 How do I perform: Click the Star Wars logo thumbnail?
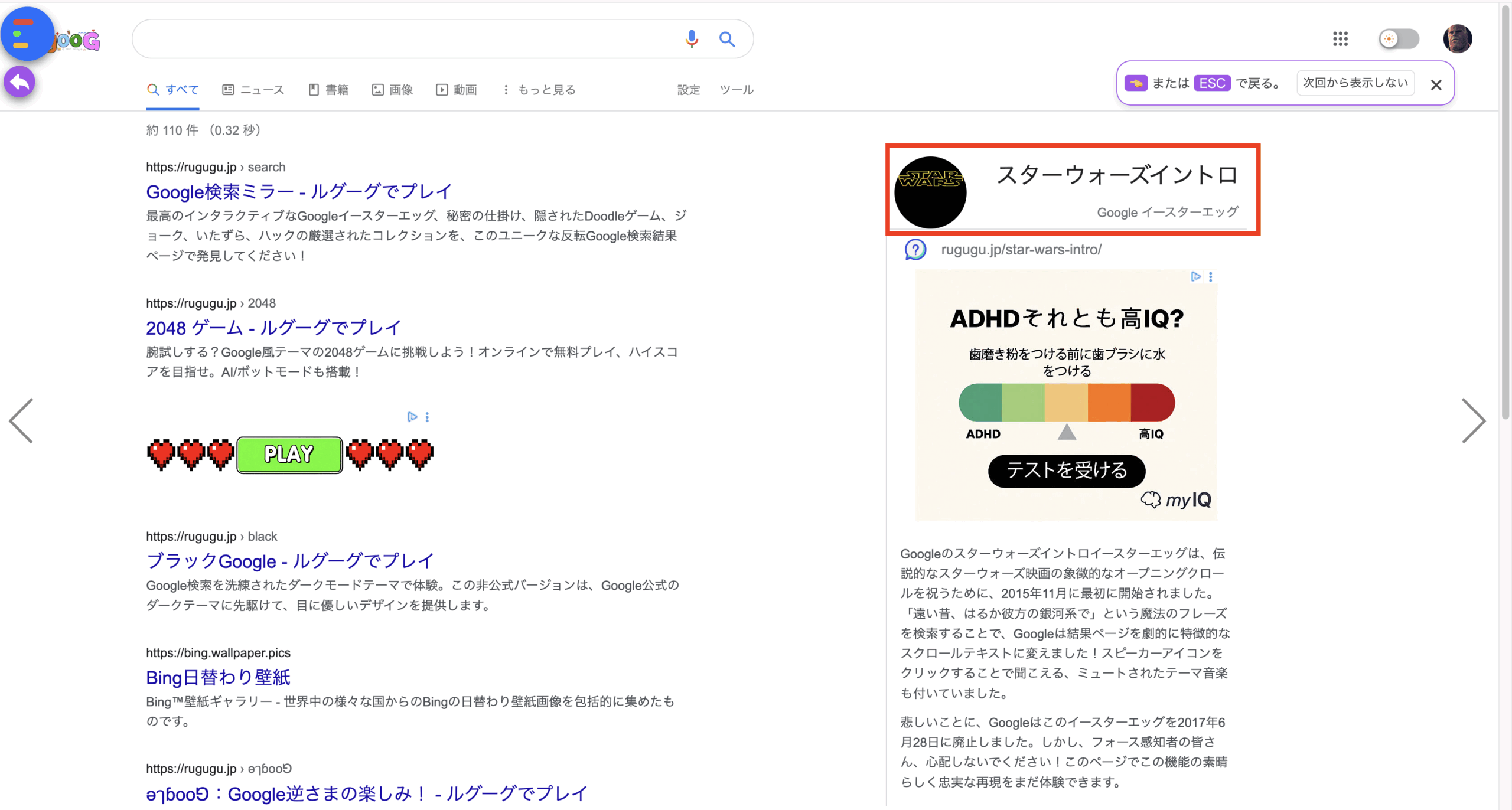tap(930, 192)
